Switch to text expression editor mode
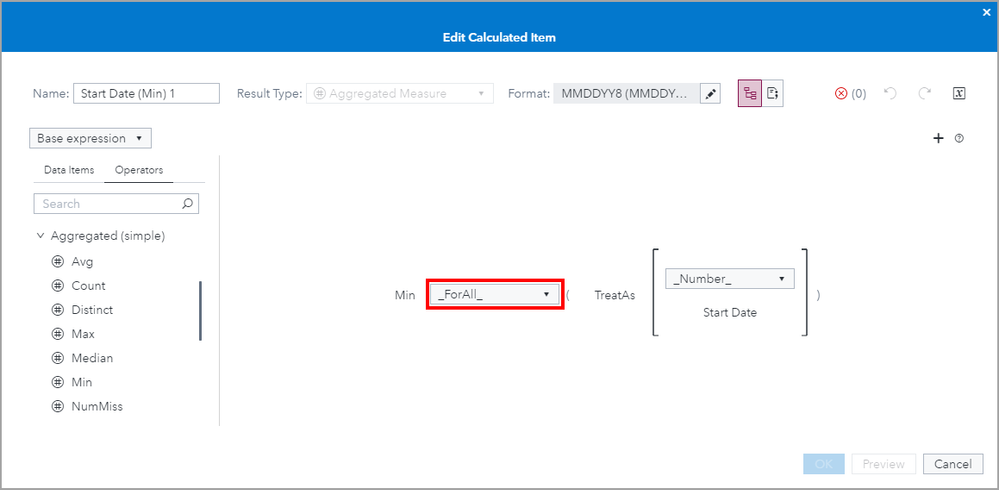The height and width of the screenshot is (490, 999). [772, 93]
